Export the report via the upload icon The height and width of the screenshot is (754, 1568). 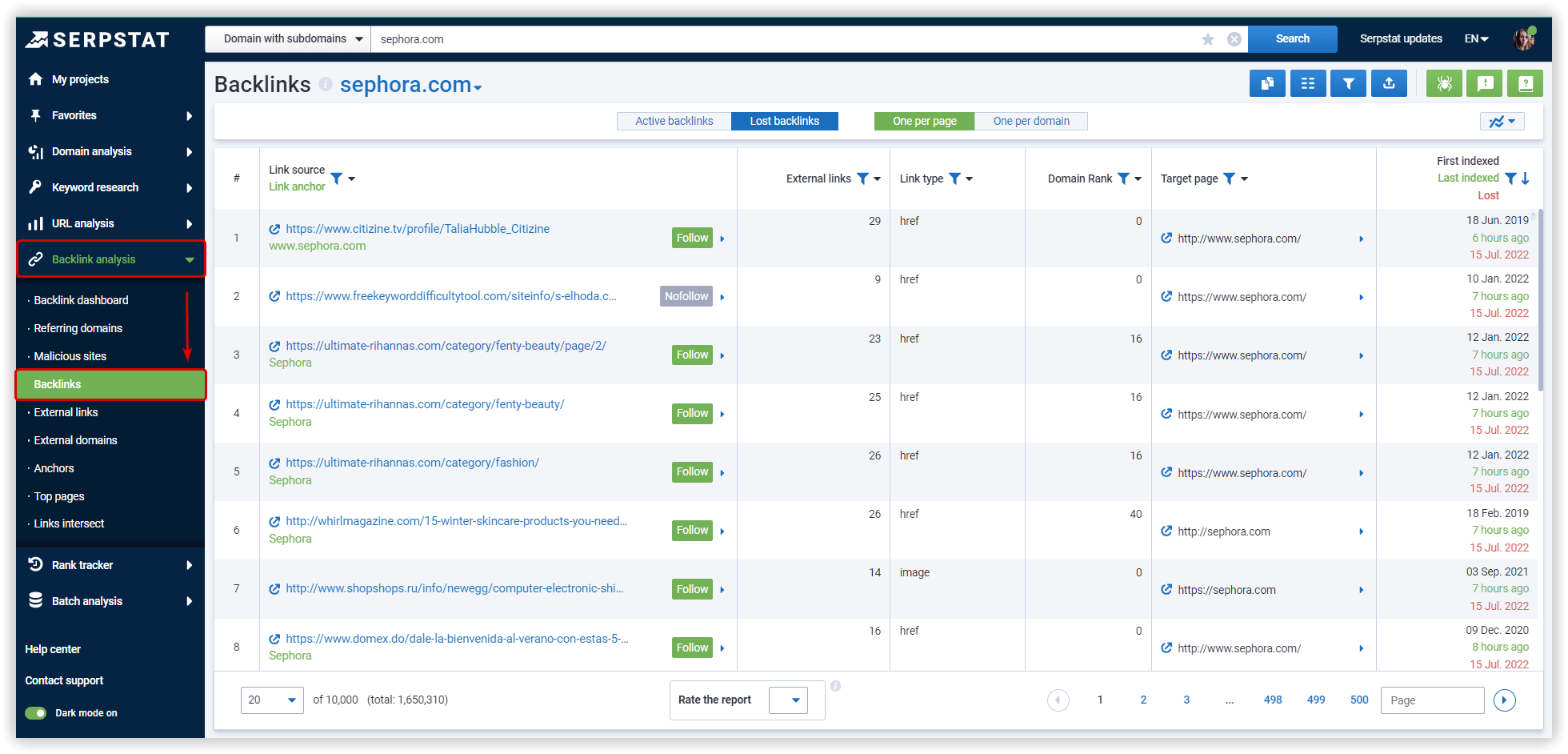click(x=1389, y=83)
